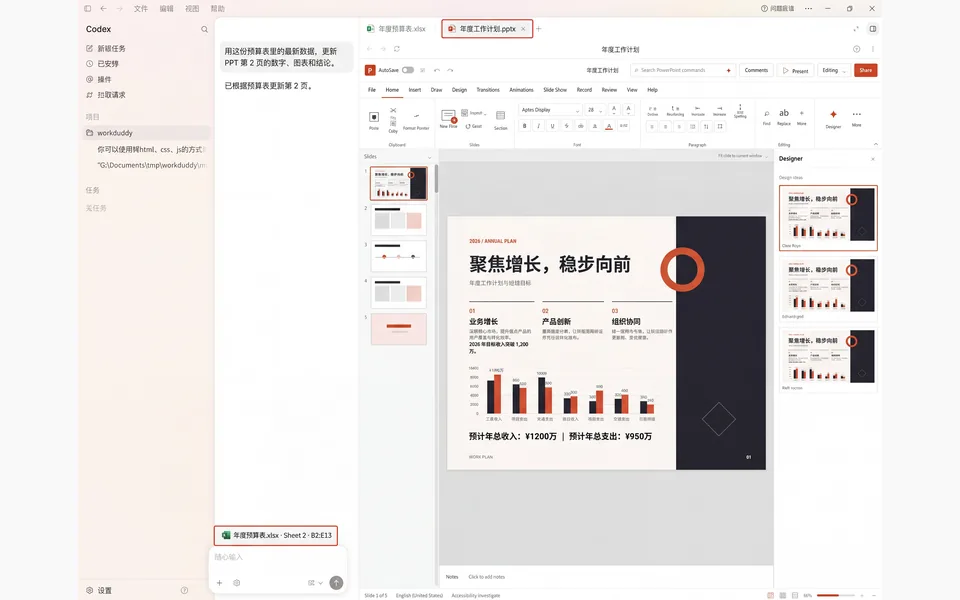Click the Share button

[x=866, y=70]
